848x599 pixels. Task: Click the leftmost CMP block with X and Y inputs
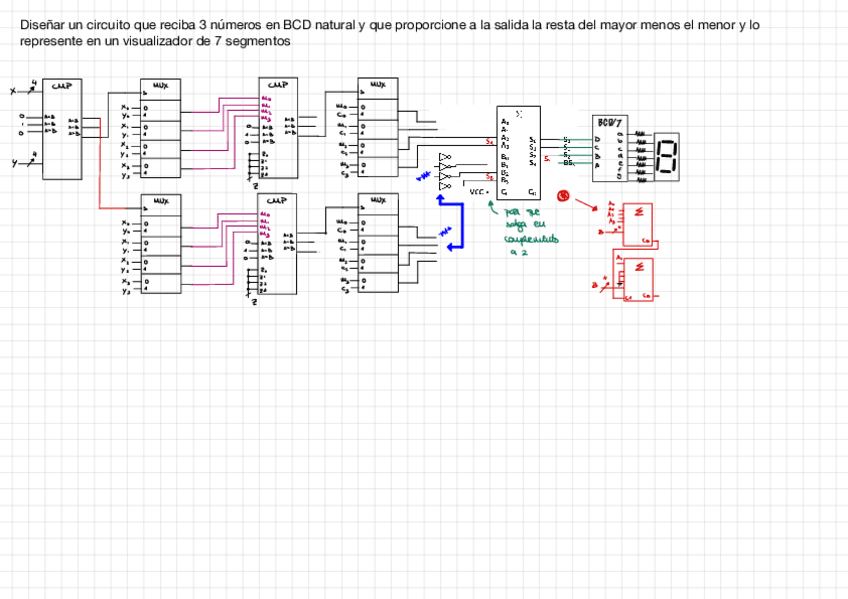point(61,130)
